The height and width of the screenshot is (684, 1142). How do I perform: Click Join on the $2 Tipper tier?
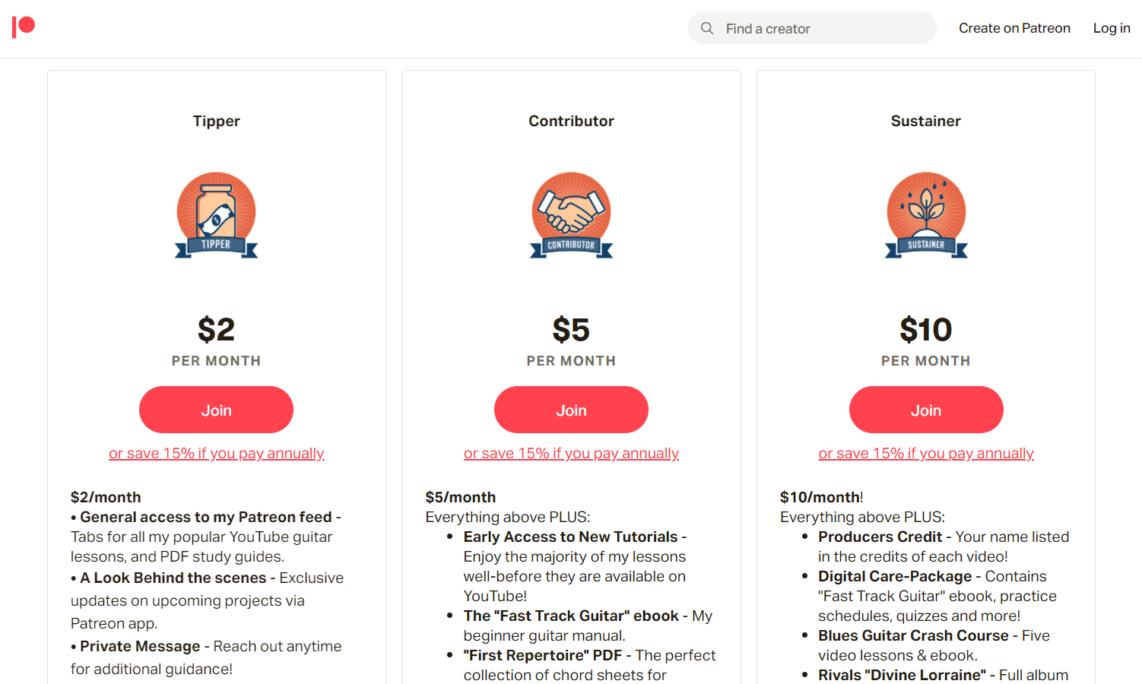216,410
